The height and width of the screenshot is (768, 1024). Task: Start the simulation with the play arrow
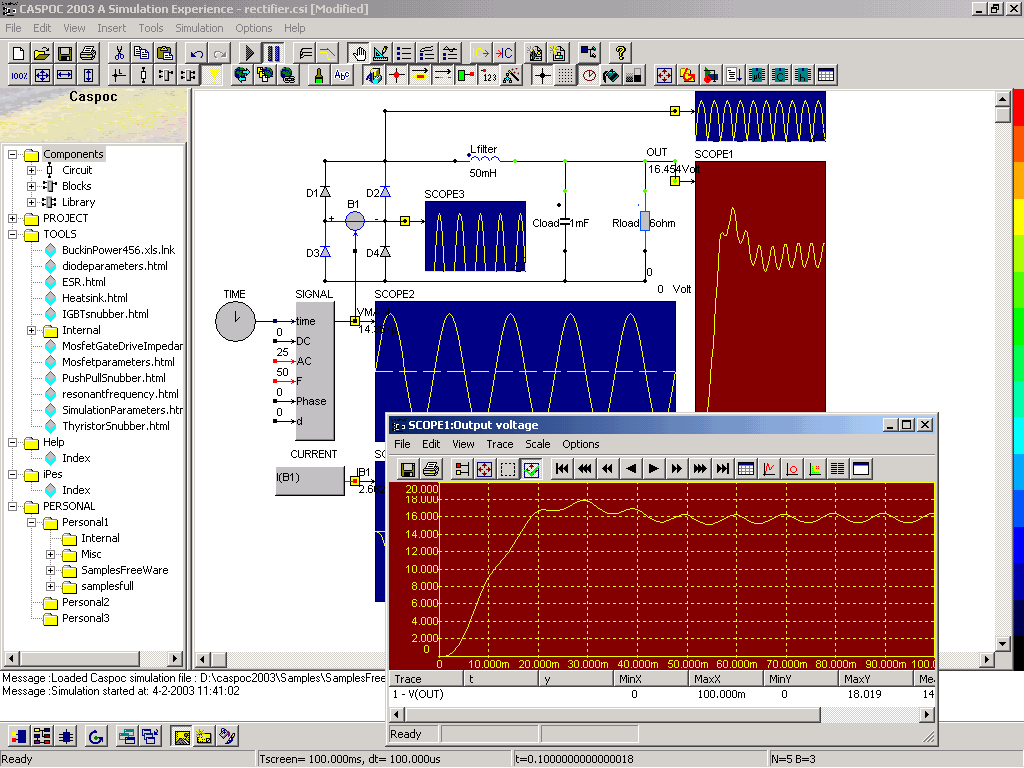click(249, 53)
